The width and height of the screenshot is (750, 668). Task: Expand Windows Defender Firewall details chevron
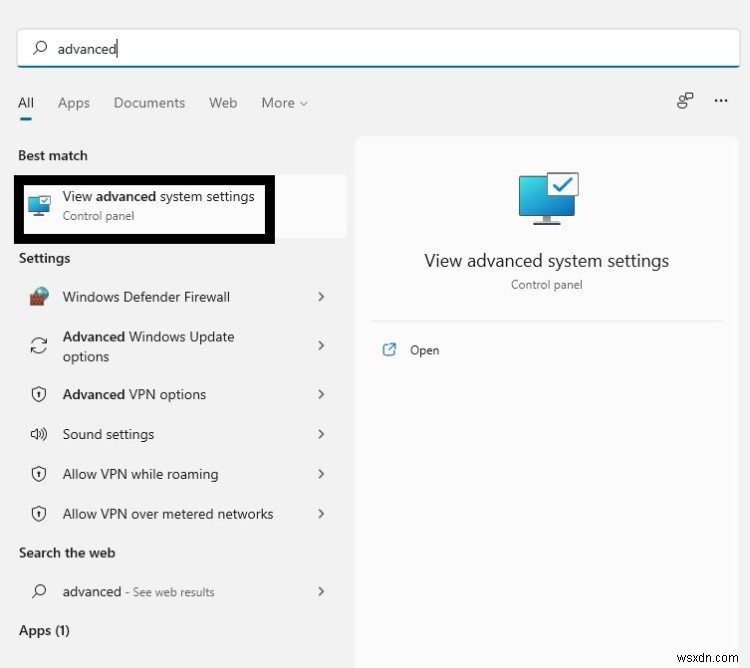click(x=321, y=297)
